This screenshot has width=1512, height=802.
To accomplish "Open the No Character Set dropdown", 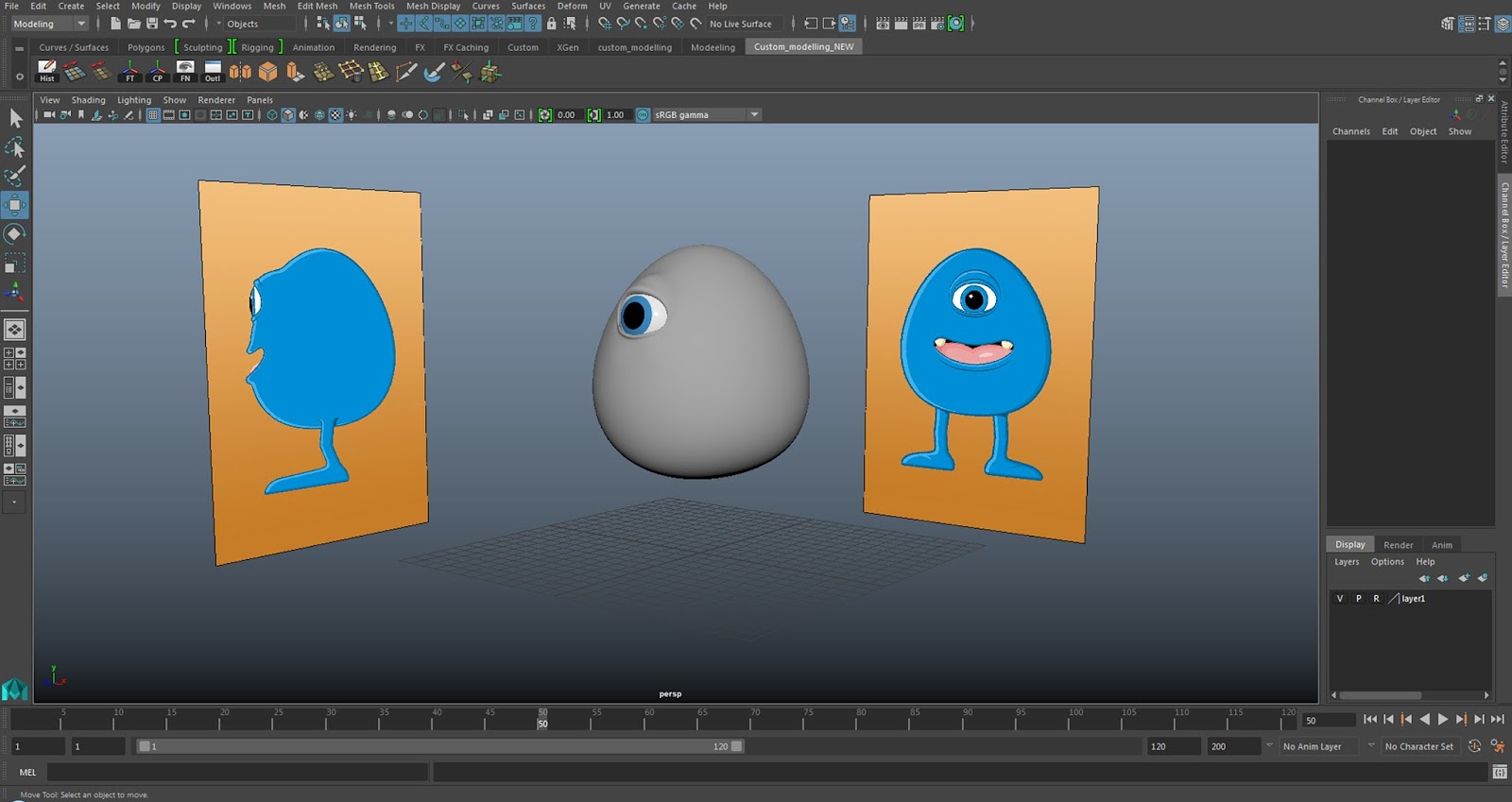I will pos(1417,746).
